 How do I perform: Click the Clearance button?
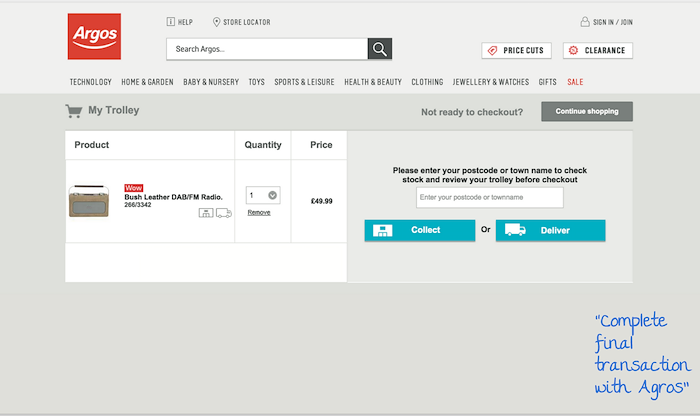click(x=598, y=50)
